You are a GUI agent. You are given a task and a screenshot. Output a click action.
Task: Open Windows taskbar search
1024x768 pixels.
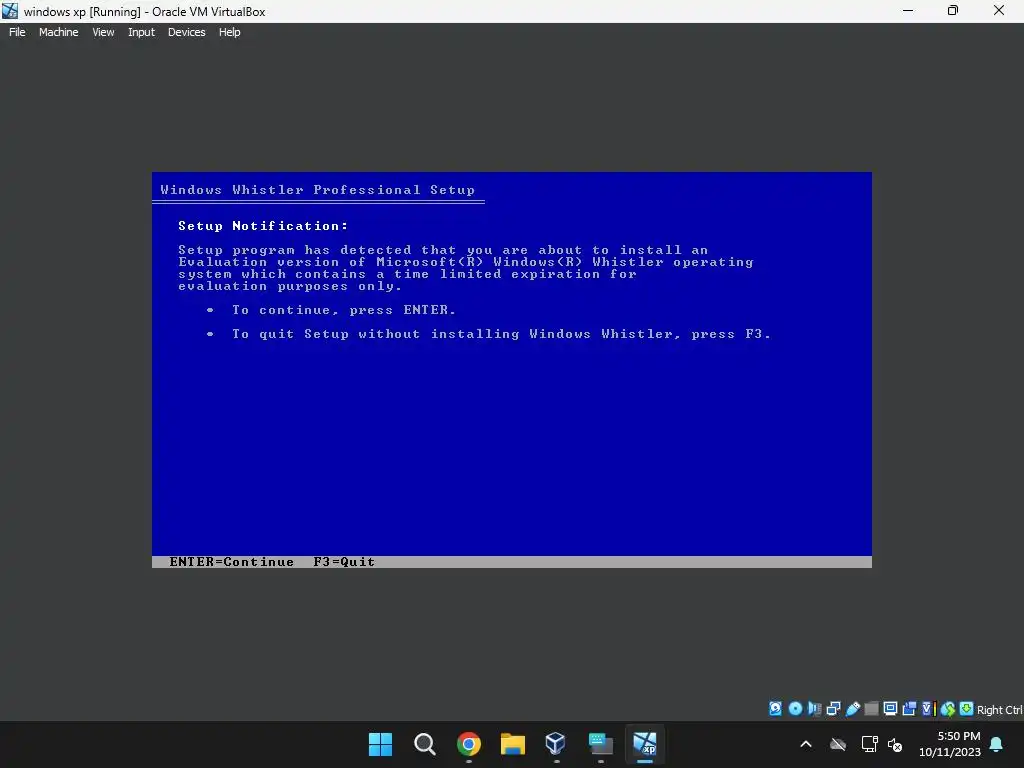[x=424, y=744]
